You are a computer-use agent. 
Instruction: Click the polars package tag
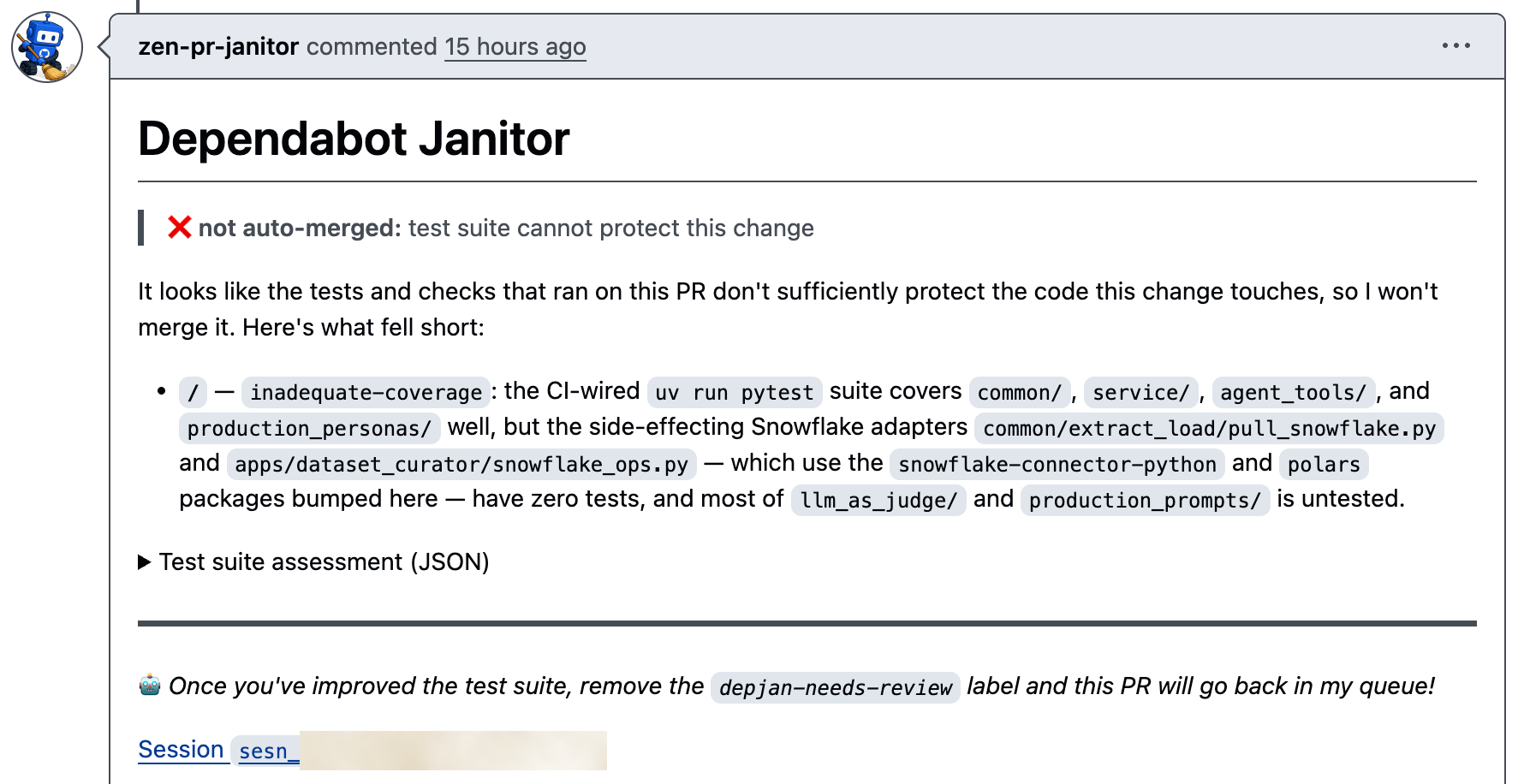(x=1324, y=464)
